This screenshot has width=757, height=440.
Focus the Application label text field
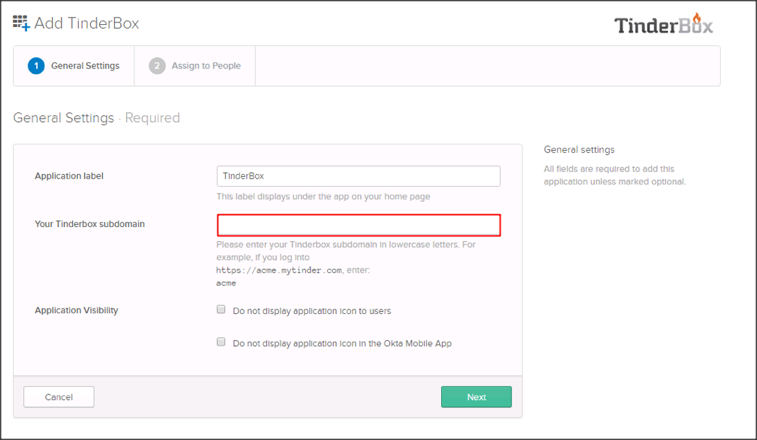point(358,176)
